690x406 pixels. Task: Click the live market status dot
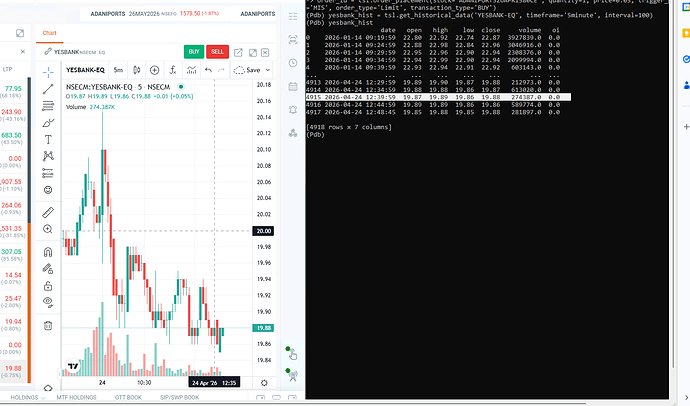pyautogui.click(x=181, y=87)
